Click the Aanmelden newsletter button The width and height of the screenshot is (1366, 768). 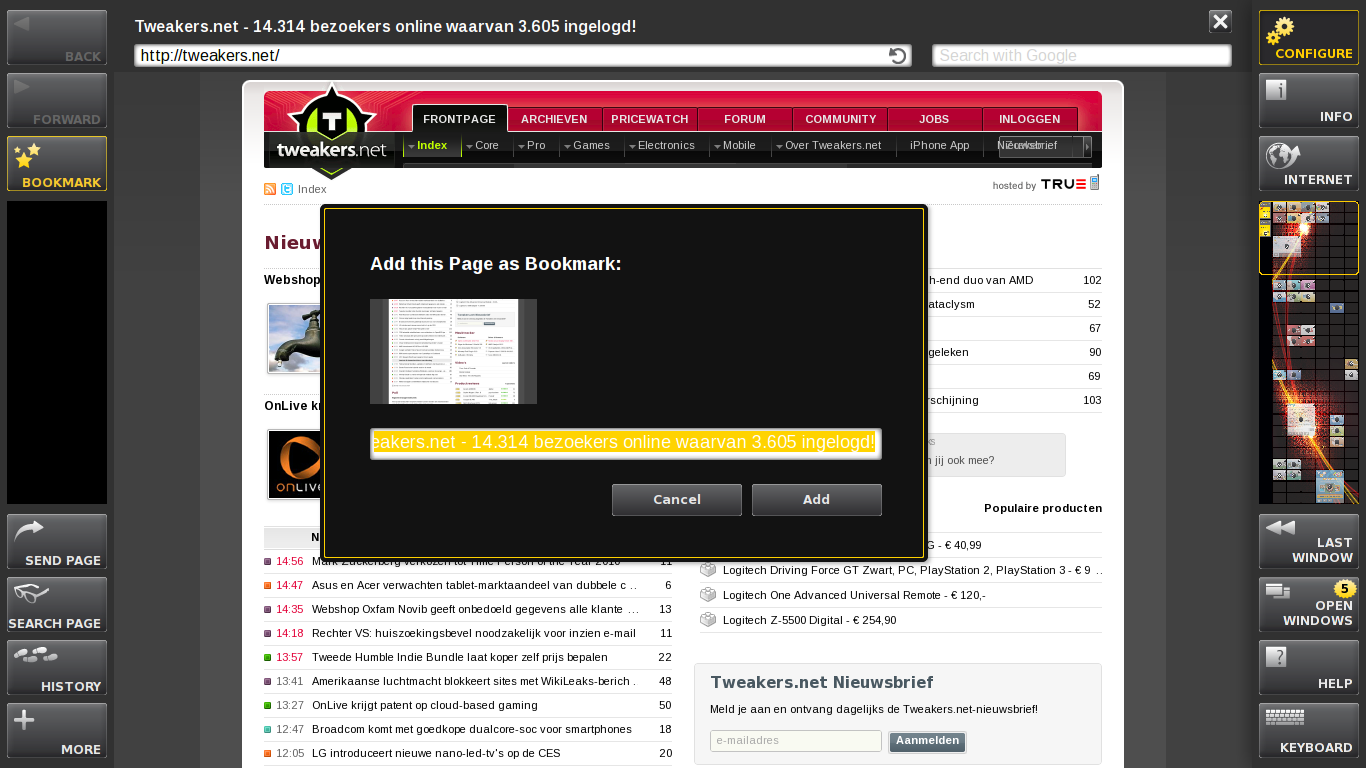pos(927,742)
